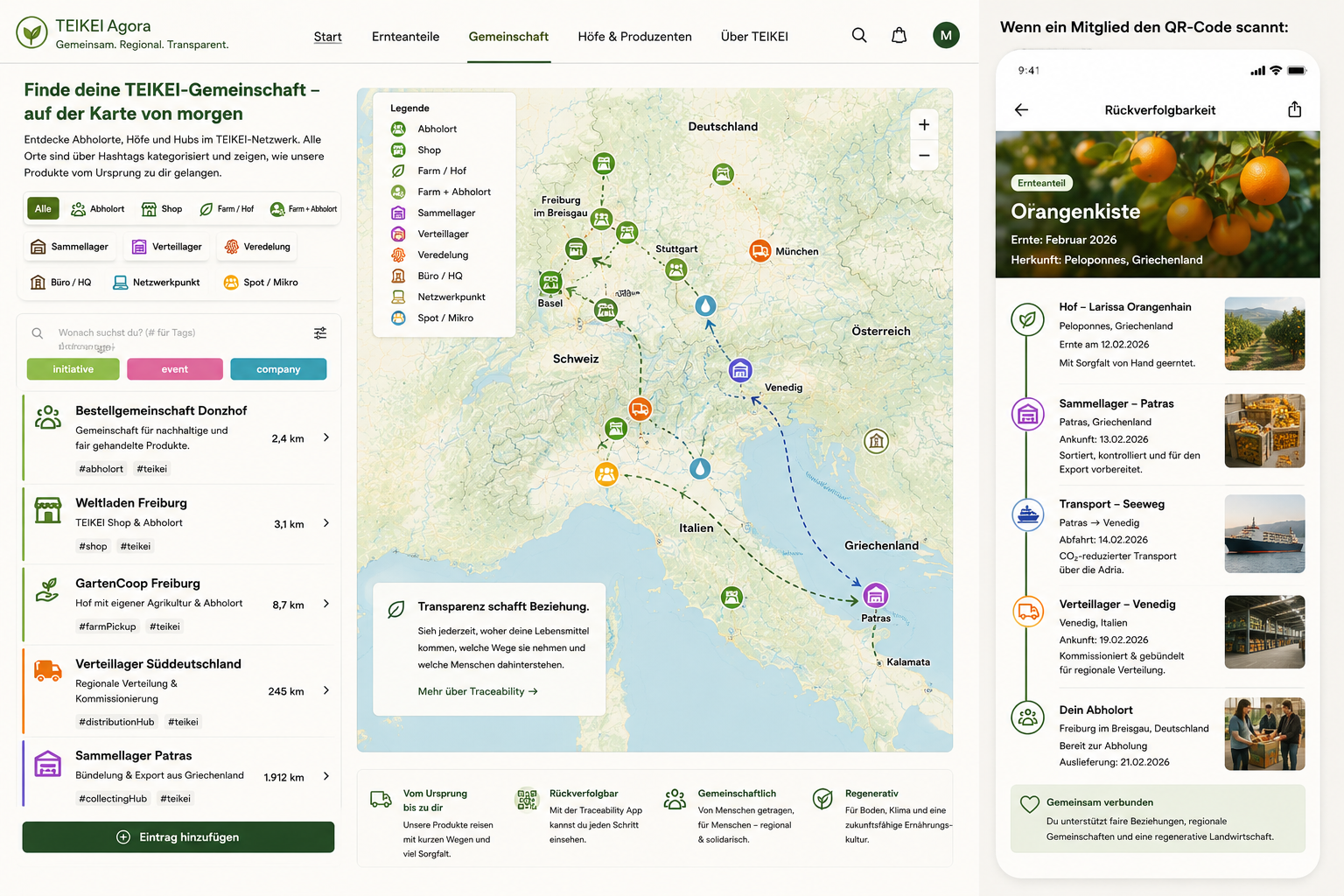Image resolution: width=1344 pixels, height=896 pixels.
Task: Open Höfe & Produzenten nav item
Action: point(634,37)
